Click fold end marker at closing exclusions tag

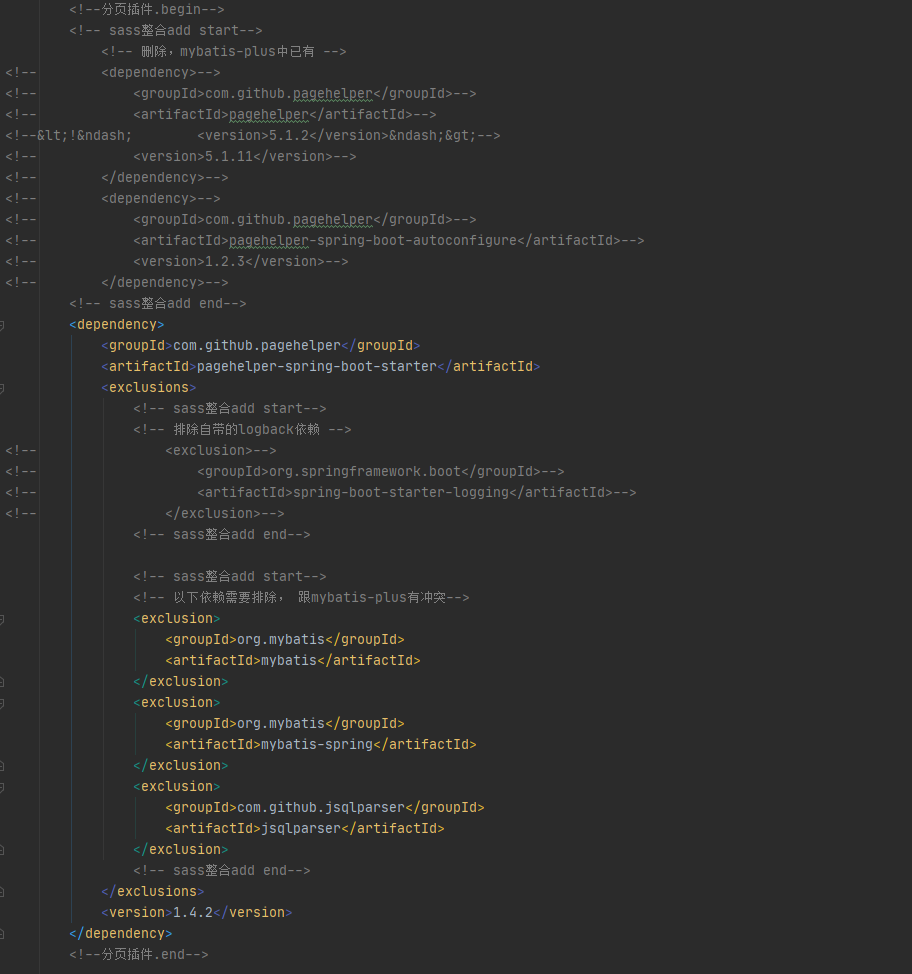point(2,892)
